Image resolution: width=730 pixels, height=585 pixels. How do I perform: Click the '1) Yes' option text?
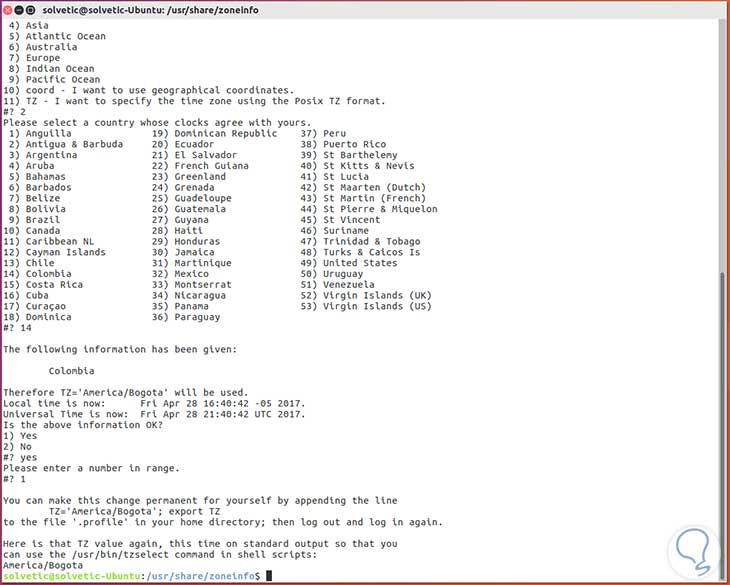click(20, 436)
